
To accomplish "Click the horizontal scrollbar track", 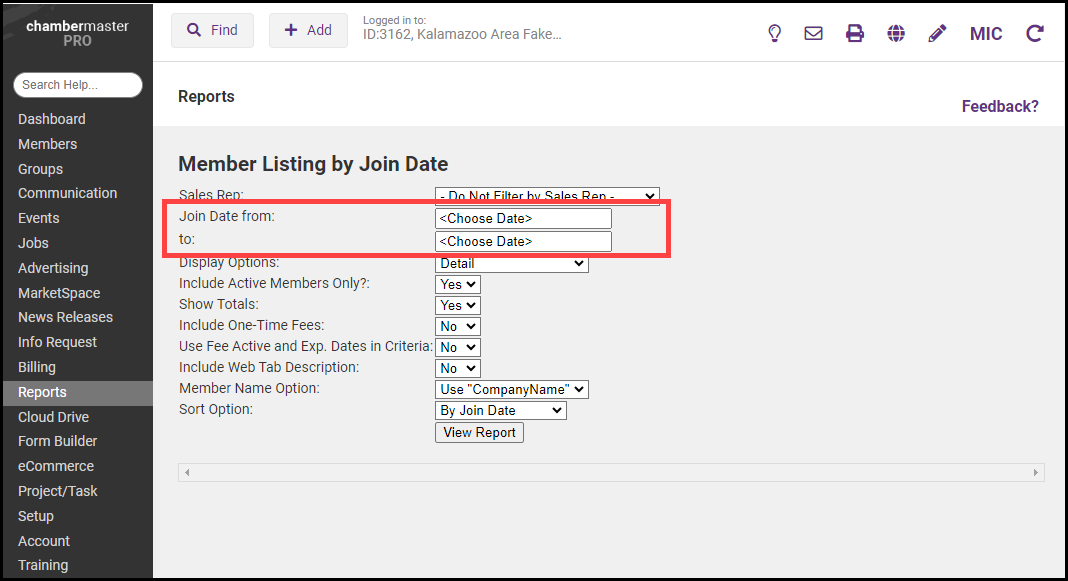I will [611, 472].
